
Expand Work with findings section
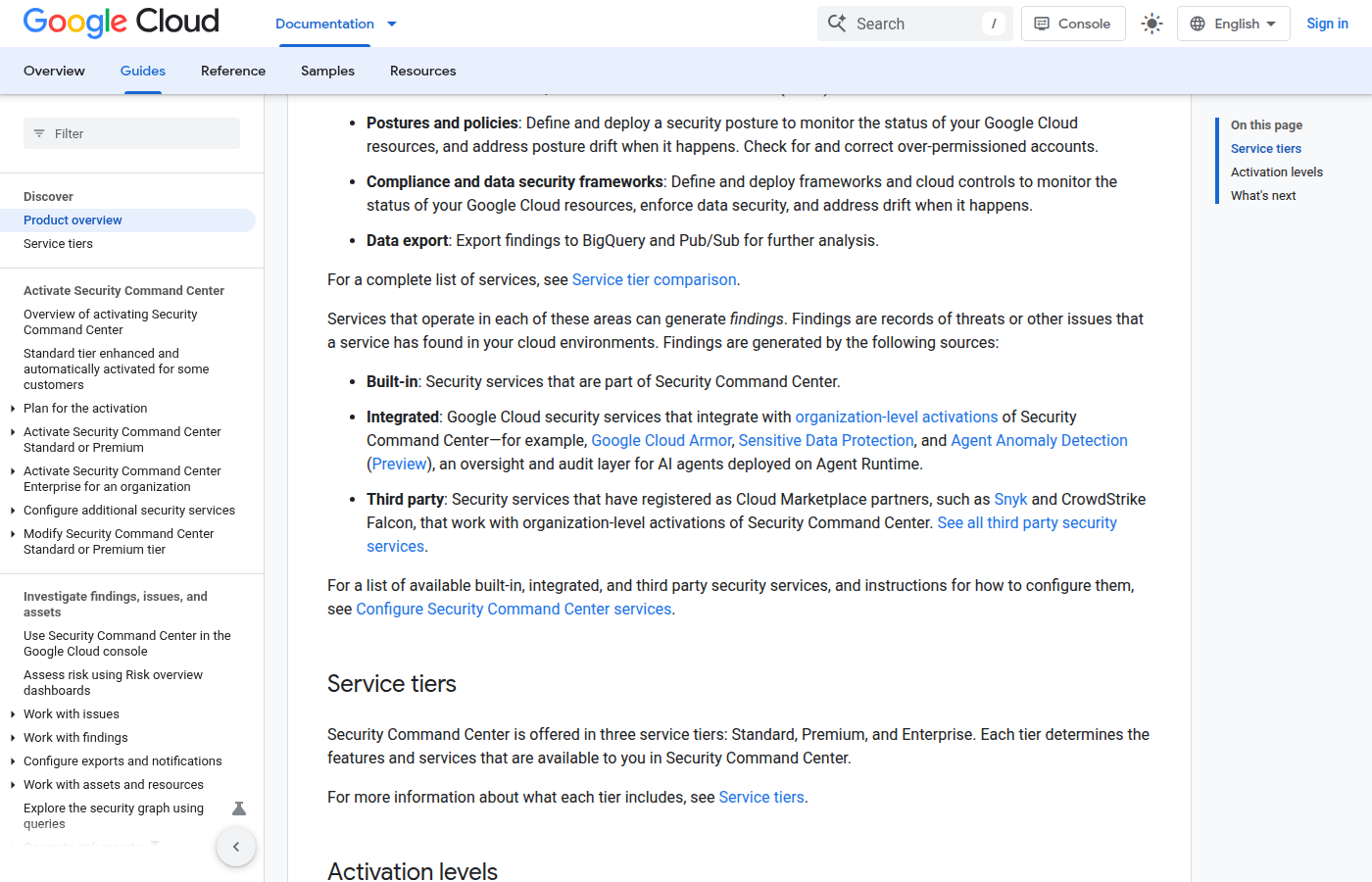pyautogui.click(x=12, y=738)
